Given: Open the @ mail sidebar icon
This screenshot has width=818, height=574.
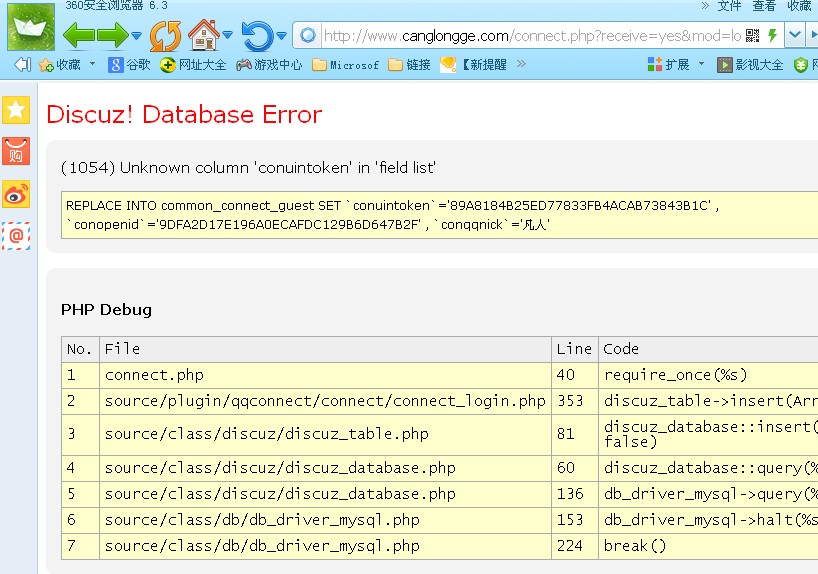Looking at the screenshot, I should tap(16, 236).
